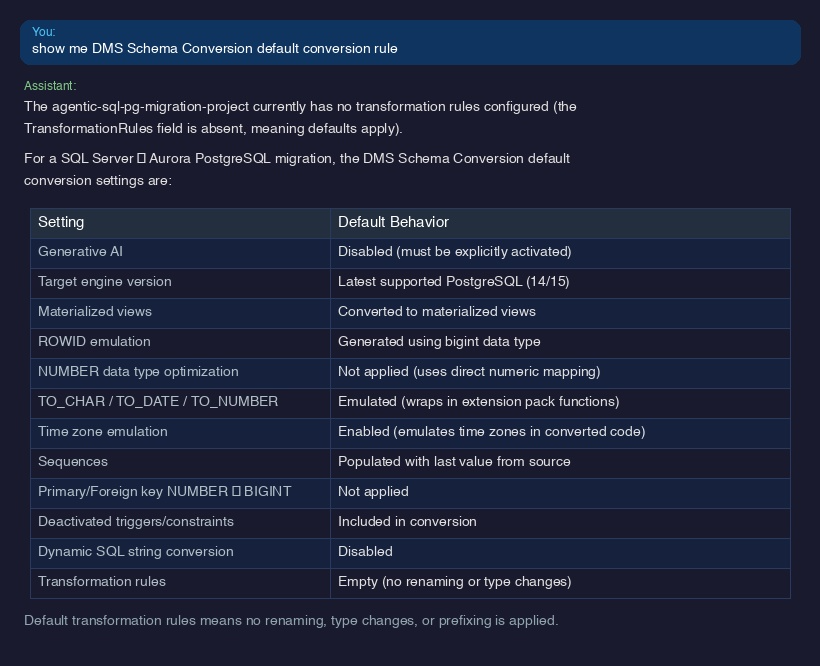Click 'Not applied' cell in Primary/Foreign key row

click(x=560, y=493)
